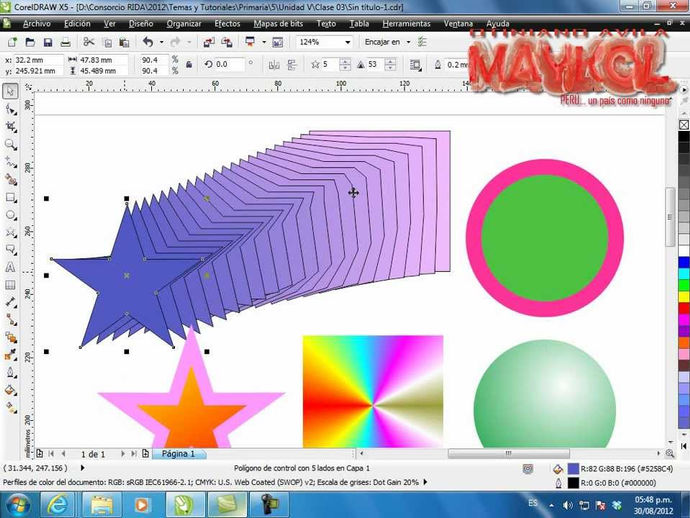Click the star points value field
The width and height of the screenshot is (690, 518).
coord(330,65)
